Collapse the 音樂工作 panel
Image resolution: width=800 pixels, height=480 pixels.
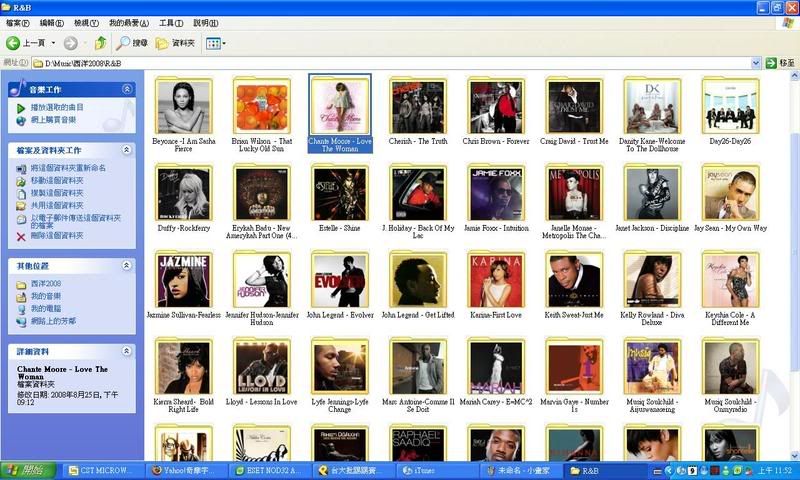point(126,89)
